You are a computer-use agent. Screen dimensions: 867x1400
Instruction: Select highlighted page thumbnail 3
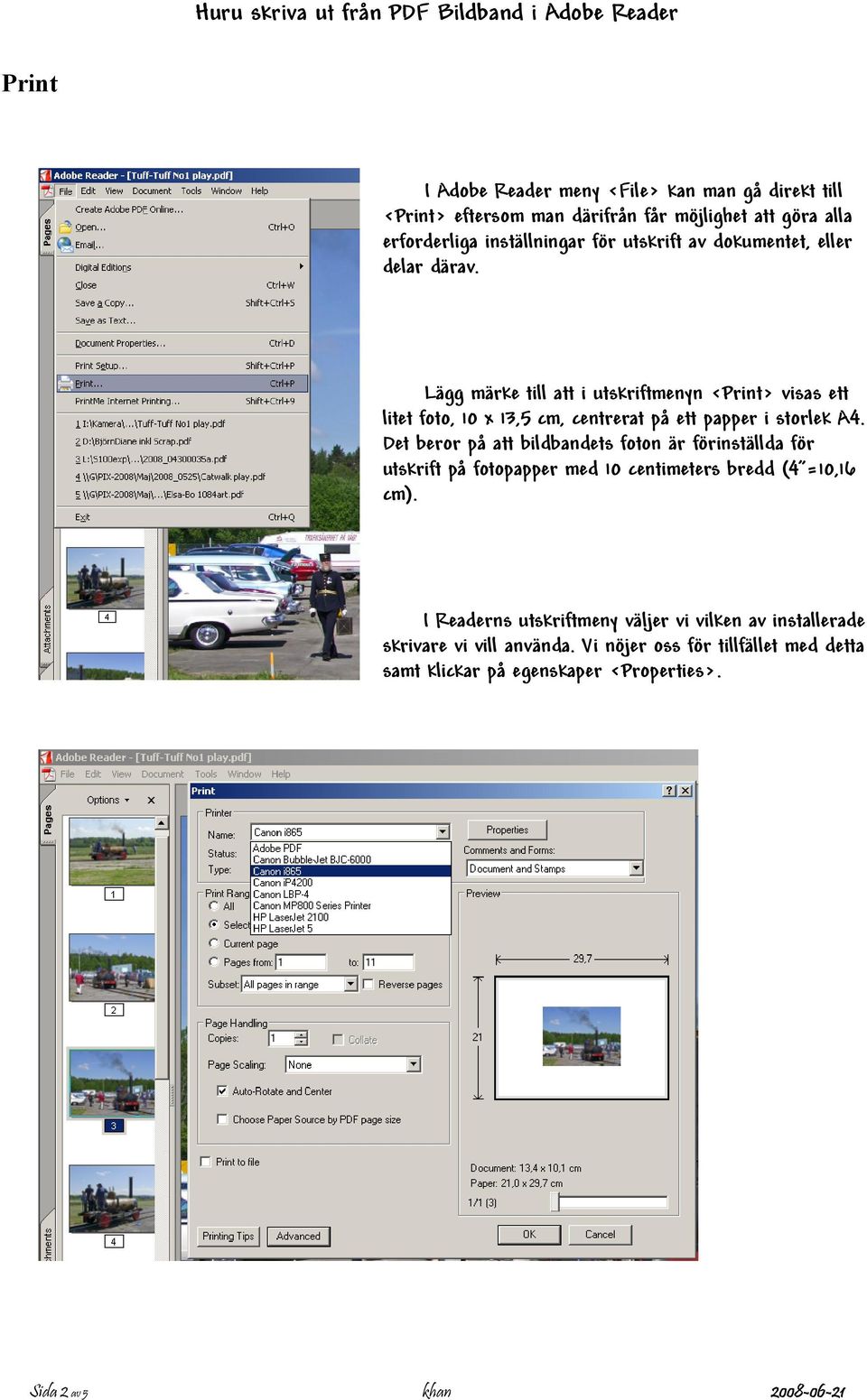click(x=112, y=1082)
